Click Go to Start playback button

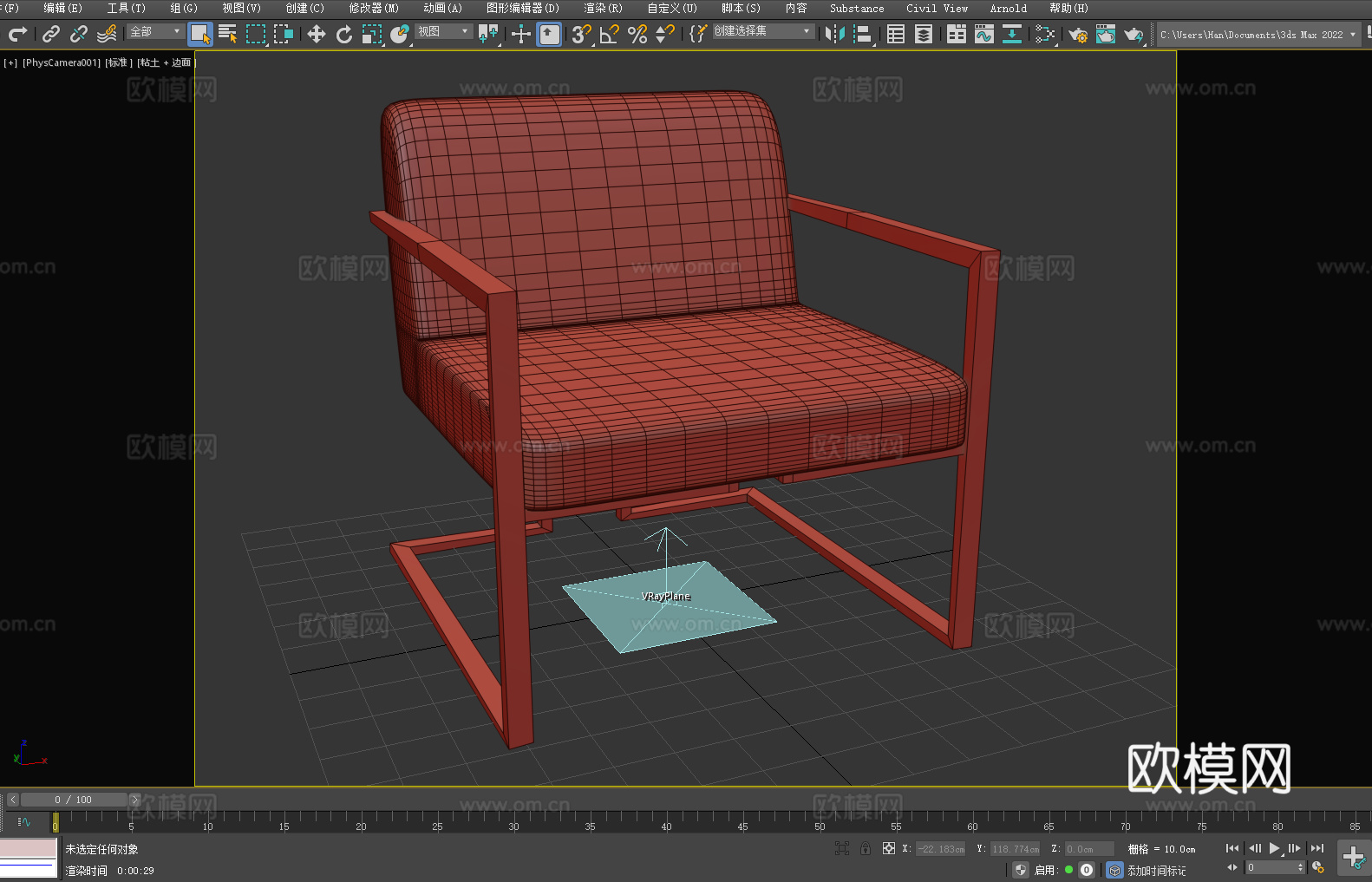point(1232,848)
